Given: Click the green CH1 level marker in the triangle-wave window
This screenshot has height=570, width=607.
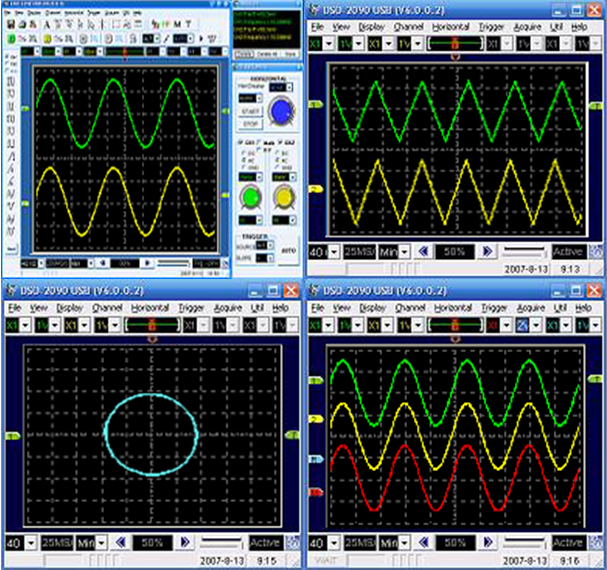Looking at the screenshot, I should (x=316, y=105).
